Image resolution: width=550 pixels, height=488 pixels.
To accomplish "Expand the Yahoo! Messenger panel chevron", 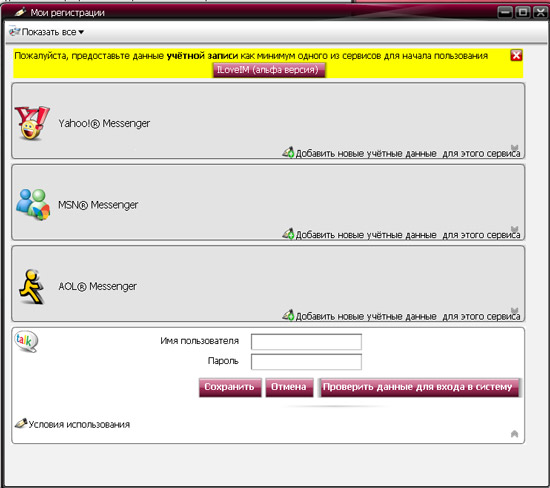I will point(514,147).
